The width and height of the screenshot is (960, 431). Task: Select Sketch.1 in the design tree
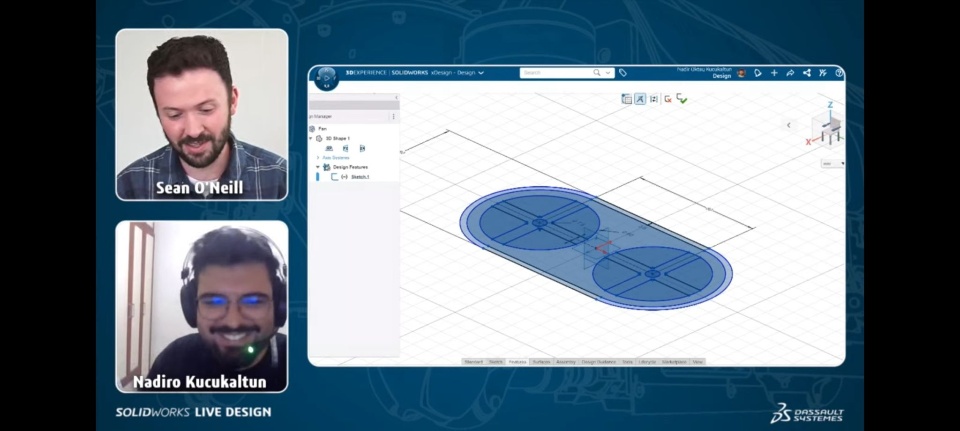coord(360,177)
